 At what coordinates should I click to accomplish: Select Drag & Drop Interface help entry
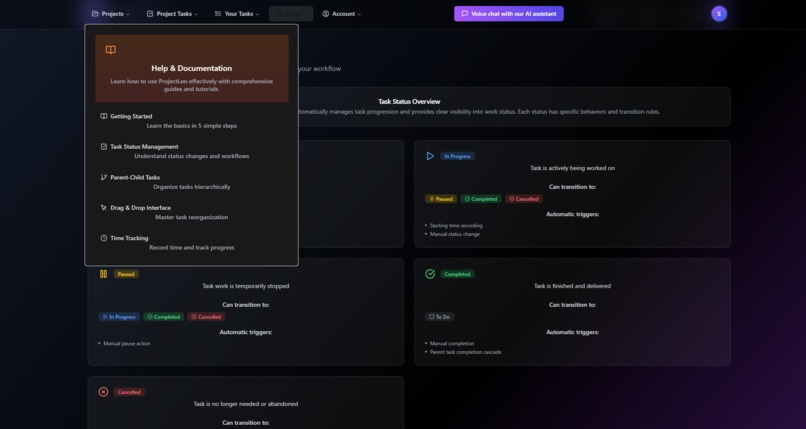[x=191, y=212]
